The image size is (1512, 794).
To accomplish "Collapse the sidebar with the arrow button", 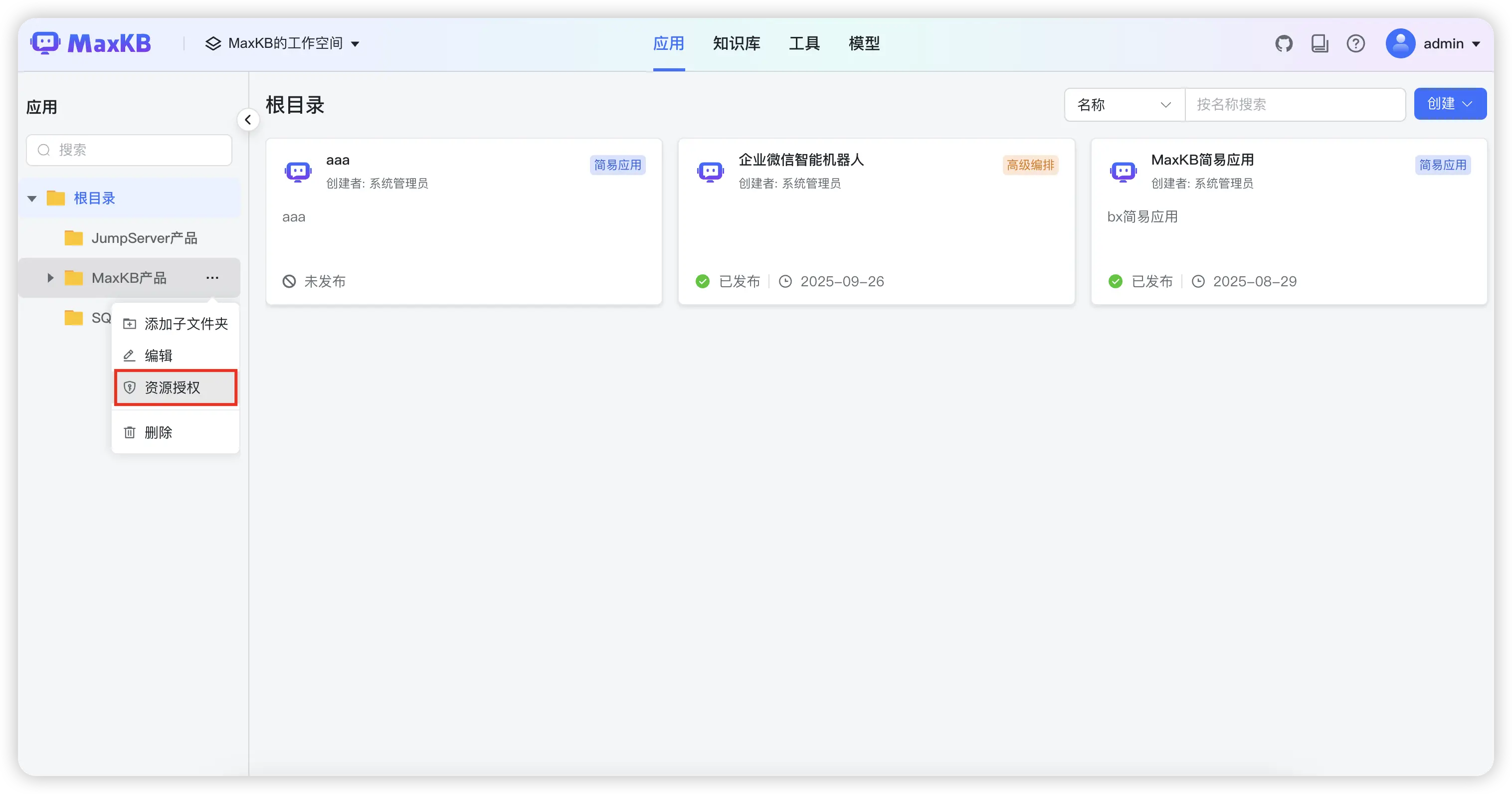I will click(248, 120).
